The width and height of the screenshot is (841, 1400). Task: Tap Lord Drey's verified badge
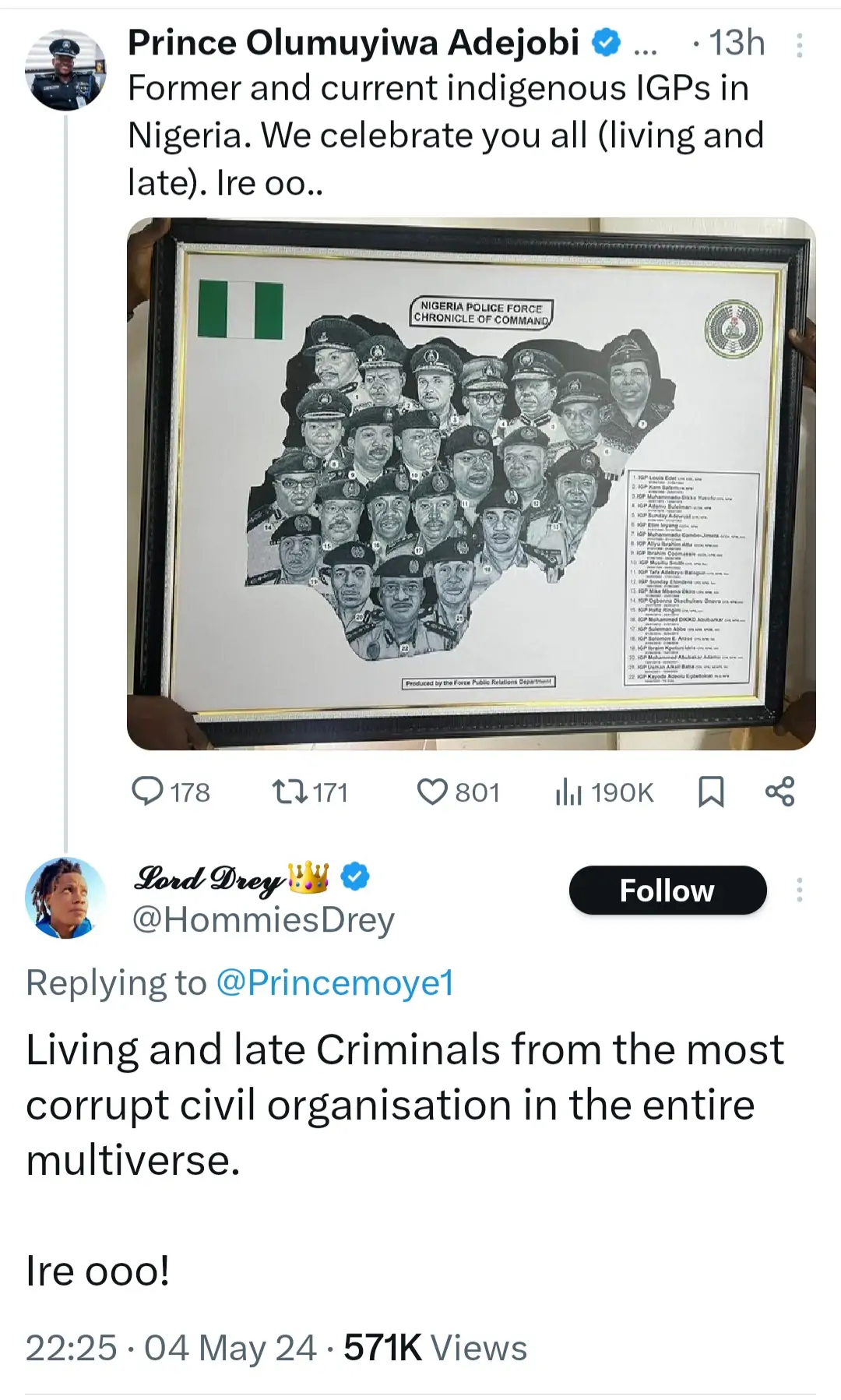[355, 877]
